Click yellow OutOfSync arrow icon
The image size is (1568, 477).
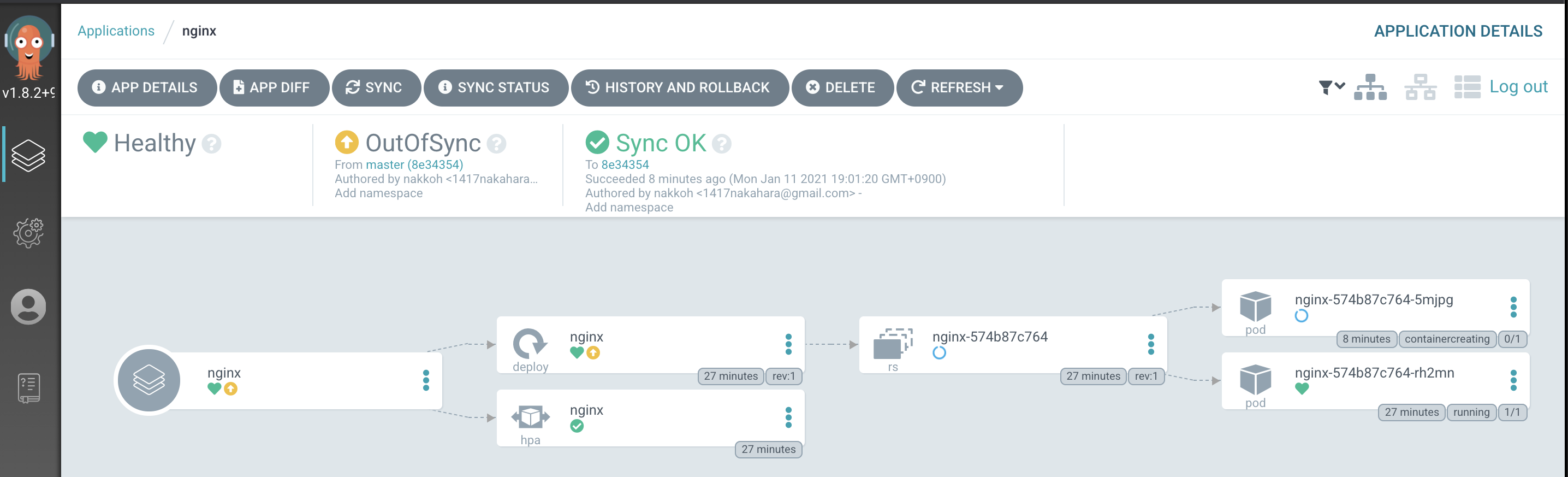(x=346, y=142)
